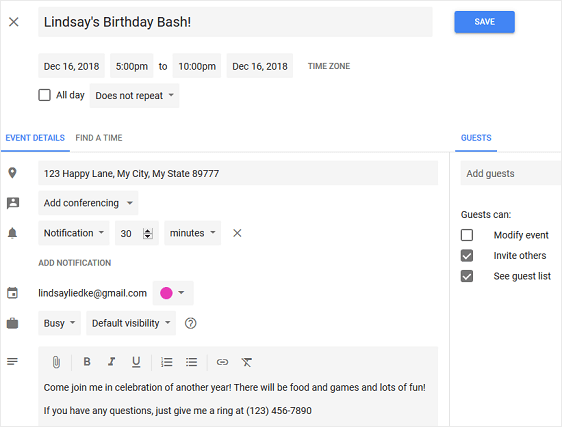Uncheck the Invite others guest permission
This screenshot has width=562, height=427.
tap(467, 256)
